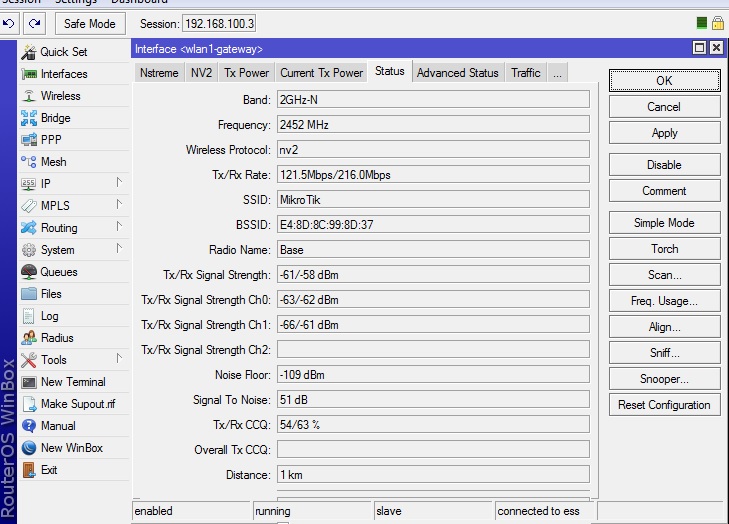Open the Align... button
729x524 pixels.
(x=664, y=327)
